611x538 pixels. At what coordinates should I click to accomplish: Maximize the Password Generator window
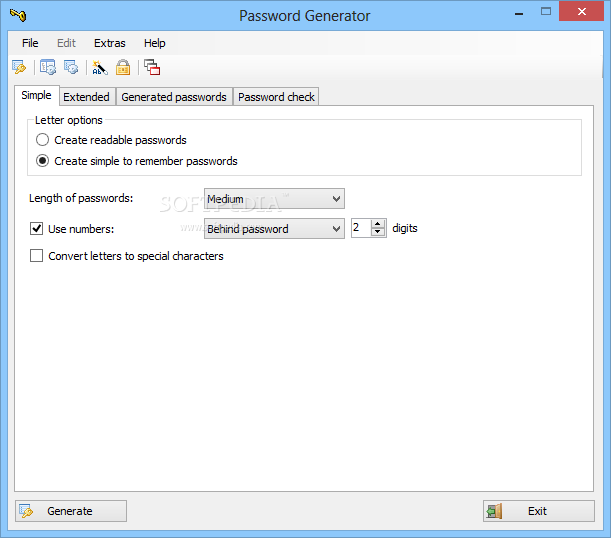point(546,12)
